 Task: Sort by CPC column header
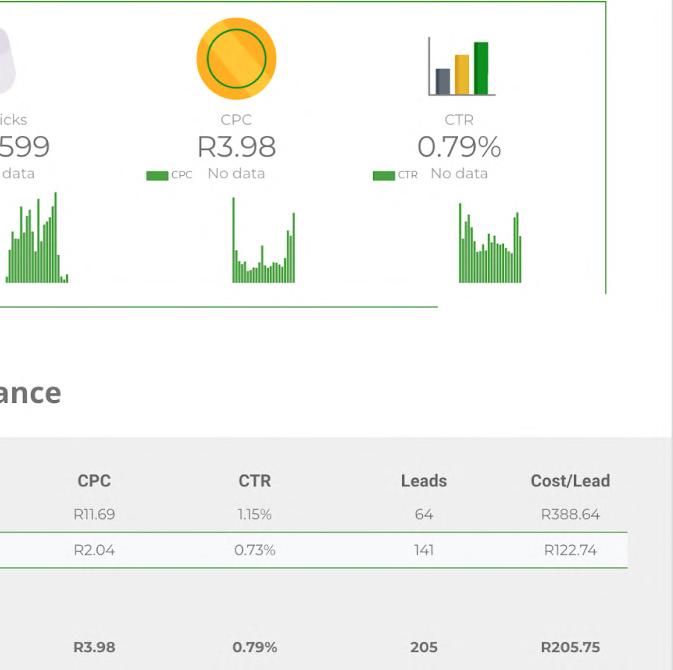pyautogui.click(x=94, y=481)
